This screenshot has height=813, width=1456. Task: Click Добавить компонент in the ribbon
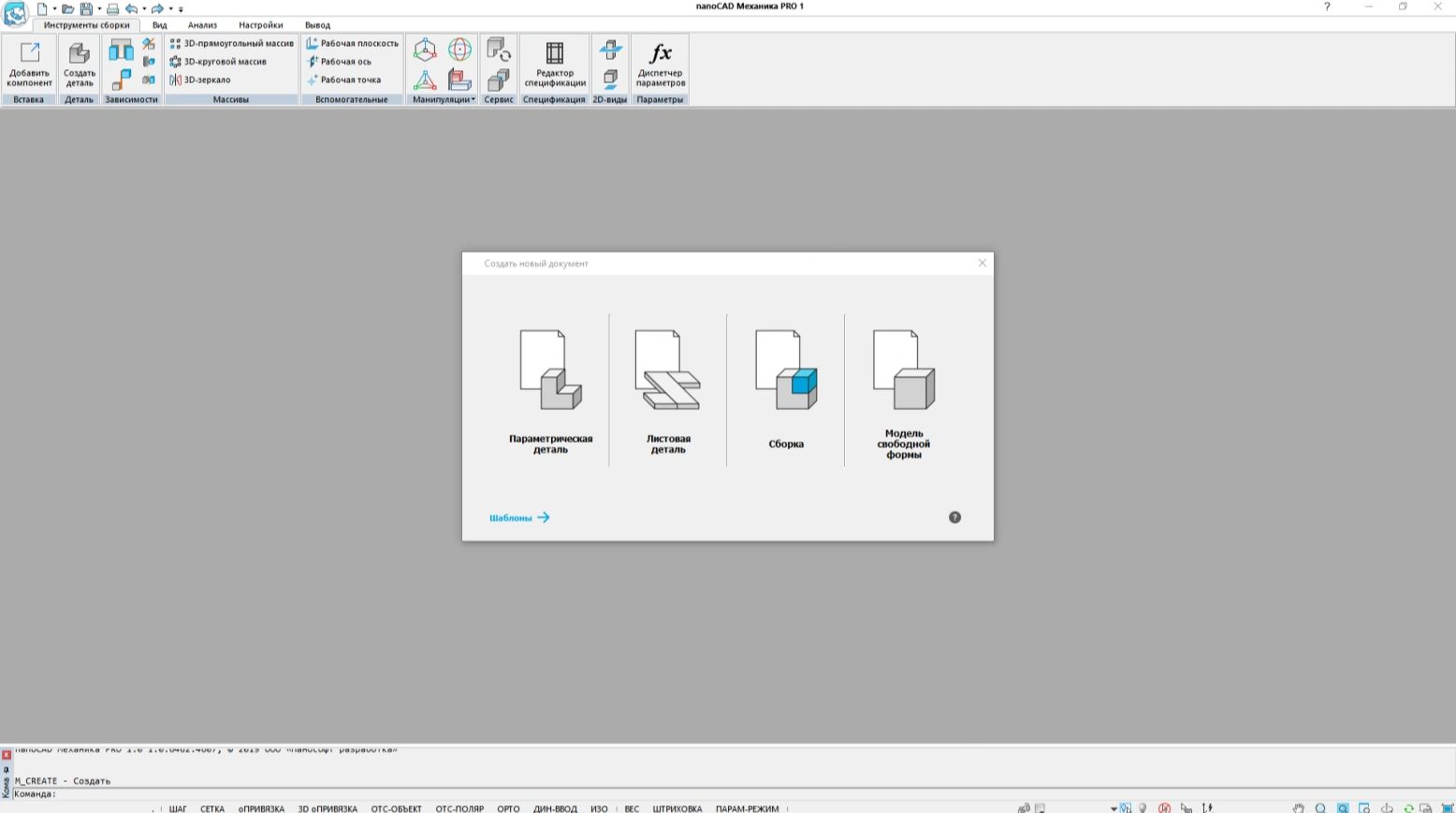pyautogui.click(x=29, y=65)
